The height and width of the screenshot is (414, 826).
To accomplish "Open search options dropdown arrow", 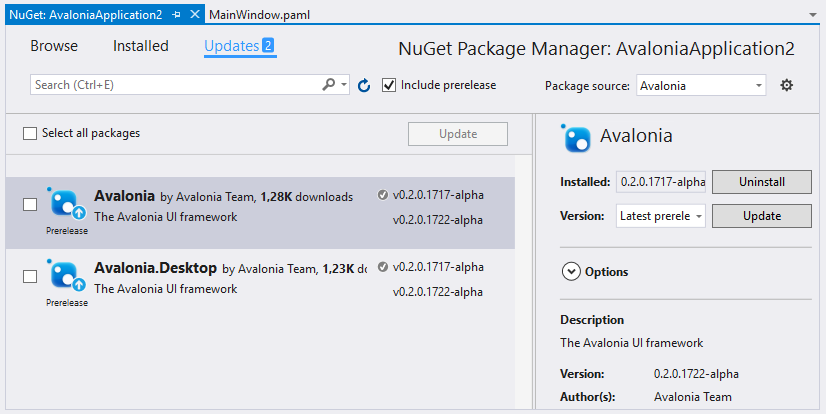I will [344, 85].
